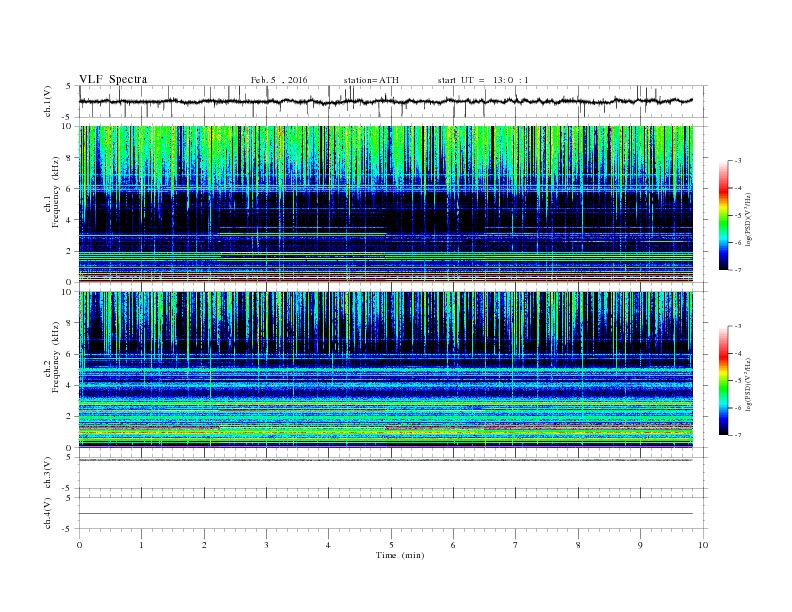Click the "2" kHz tick on ch.2 frequency axis

(69, 417)
